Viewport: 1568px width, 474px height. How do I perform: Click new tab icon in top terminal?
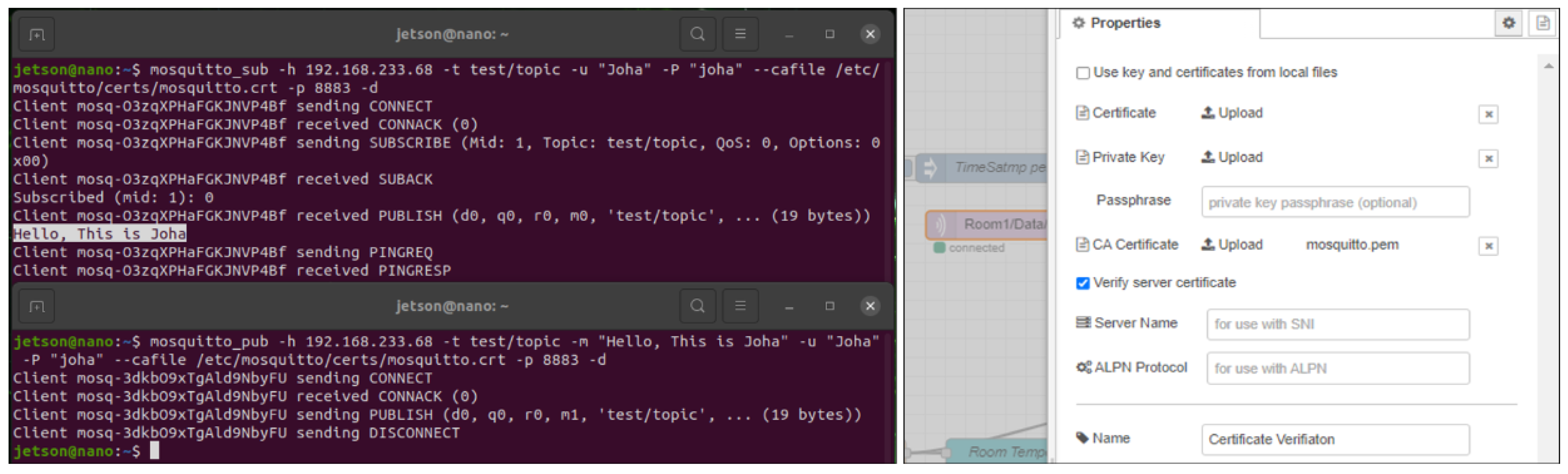[x=37, y=35]
